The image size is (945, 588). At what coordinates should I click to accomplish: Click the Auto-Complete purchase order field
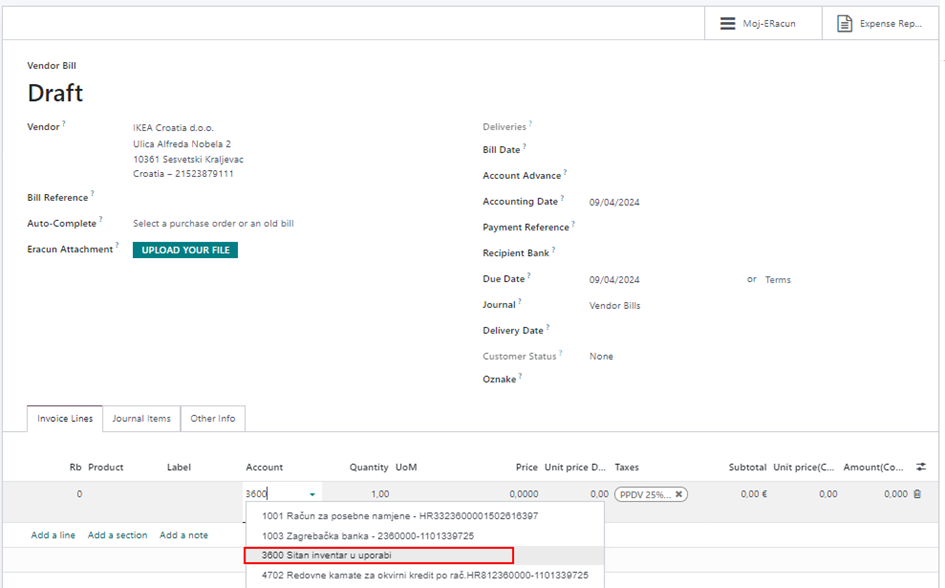click(213, 224)
